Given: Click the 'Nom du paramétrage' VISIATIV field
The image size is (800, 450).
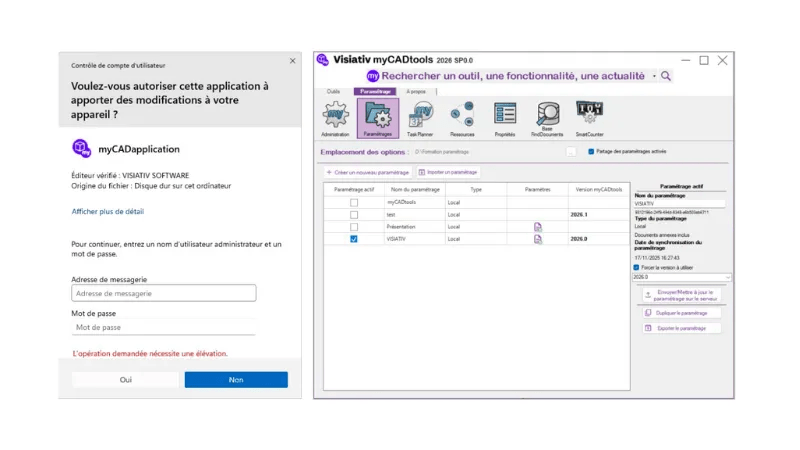Looking at the screenshot, I should pyautogui.click(x=680, y=204).
